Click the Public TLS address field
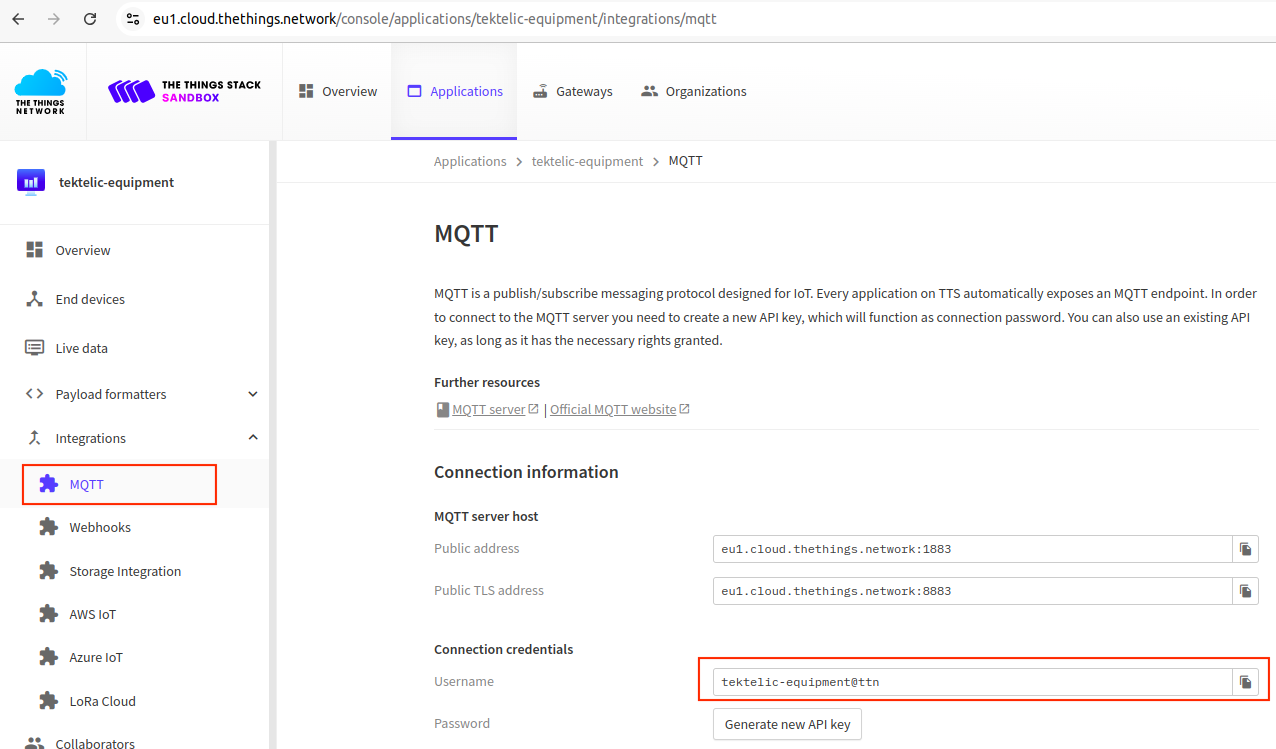 click(x=972, y=591)
